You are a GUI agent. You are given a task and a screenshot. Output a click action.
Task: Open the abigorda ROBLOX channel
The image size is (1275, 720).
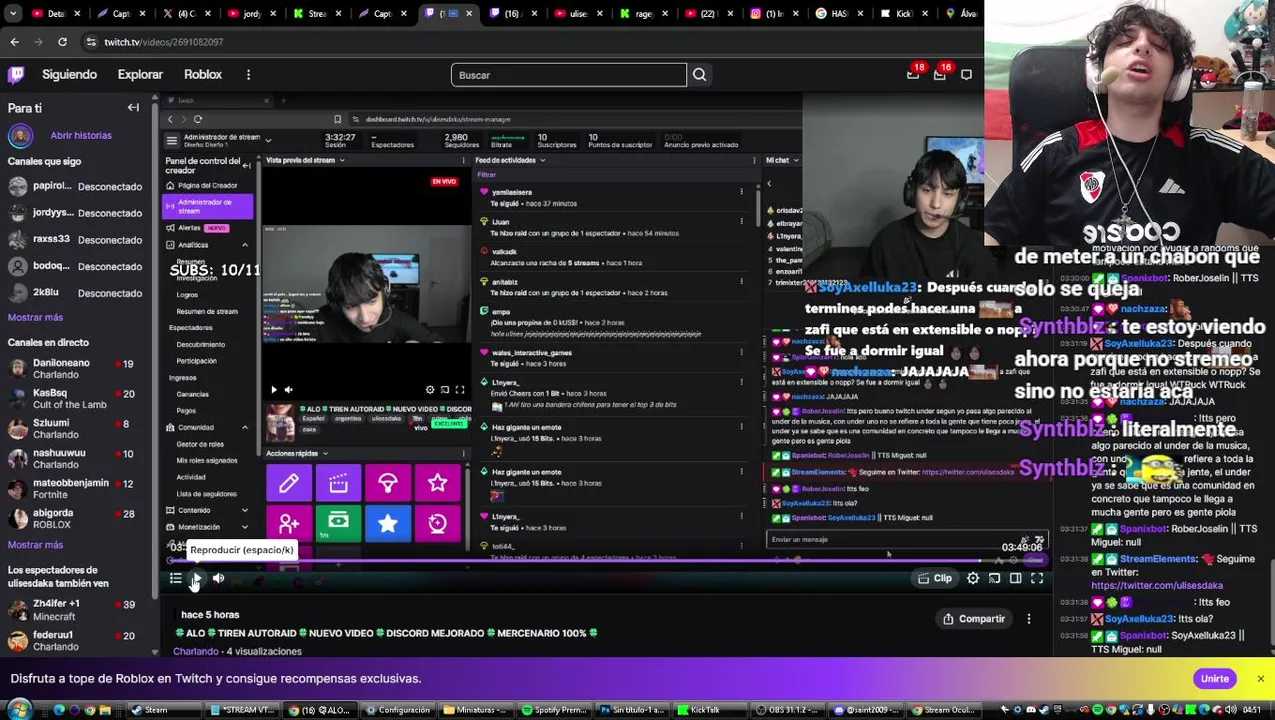[75, 519]
